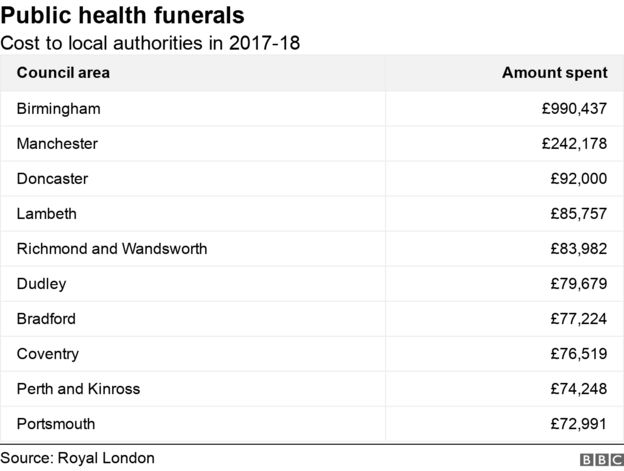The image size is (624, 471).
Task: Select Richmond and Wandsworth entry
Action: coord(112,249)
